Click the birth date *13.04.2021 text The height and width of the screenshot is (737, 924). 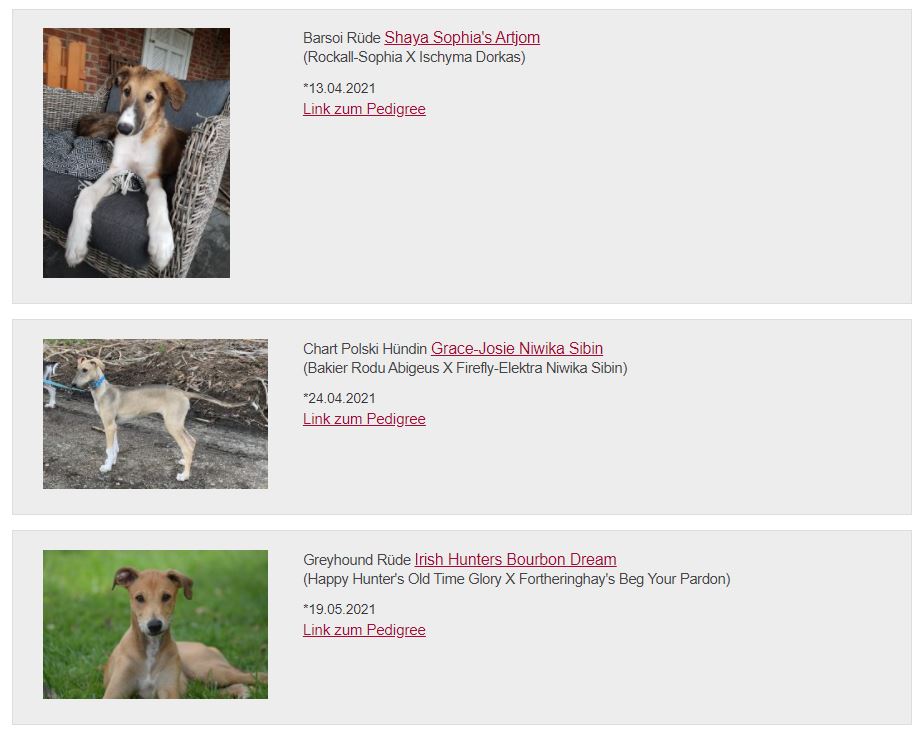(x=339, y=88)
